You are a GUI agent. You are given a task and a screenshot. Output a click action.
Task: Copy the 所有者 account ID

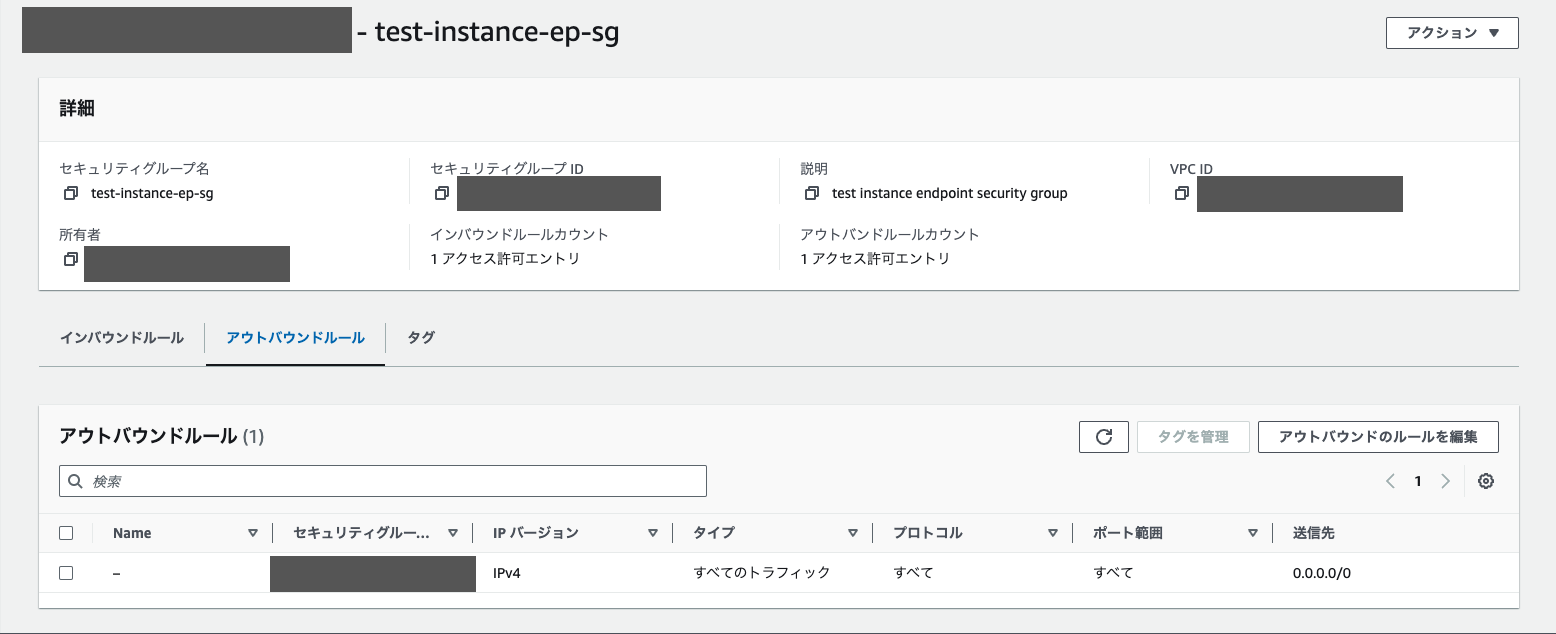click(70, 259)
